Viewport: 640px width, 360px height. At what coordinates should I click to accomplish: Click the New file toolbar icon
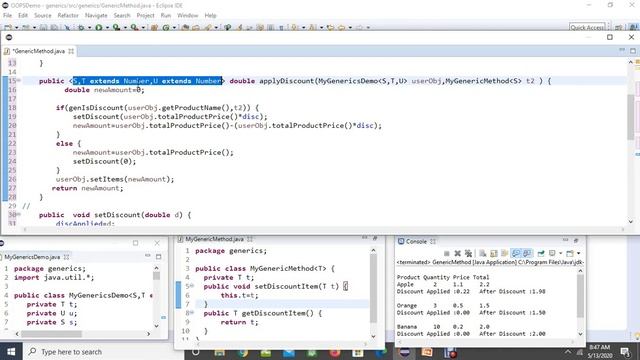[7, 27]
